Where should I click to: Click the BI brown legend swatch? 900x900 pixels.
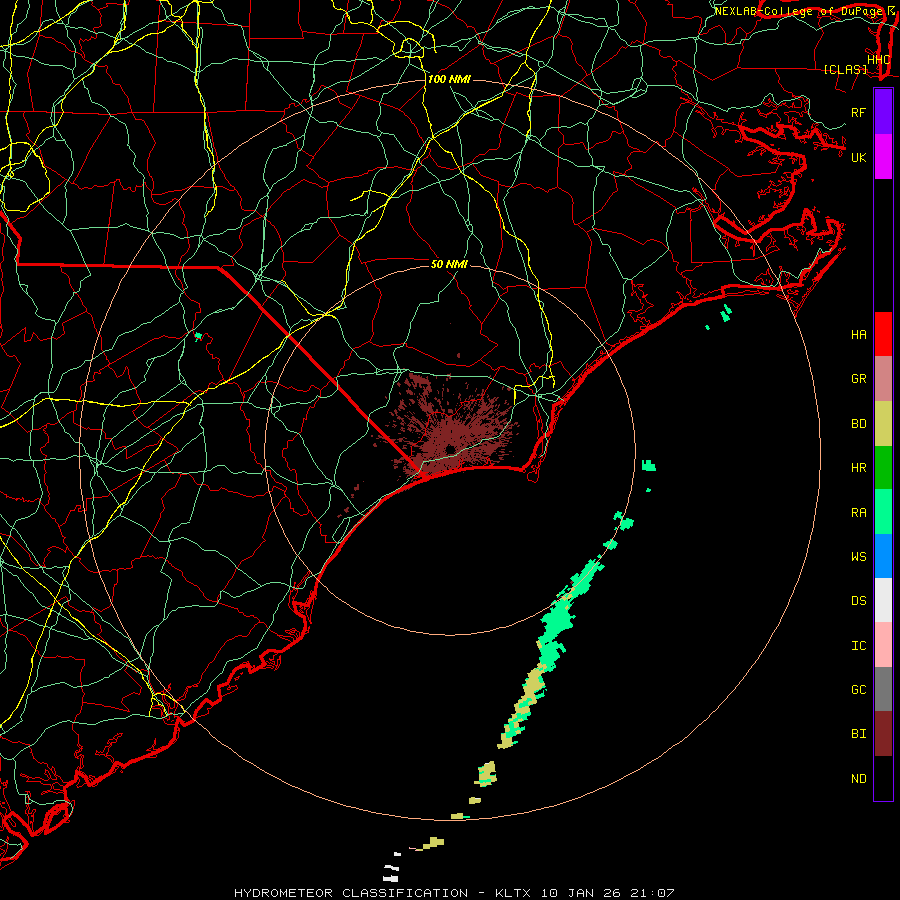click(883, 734)
